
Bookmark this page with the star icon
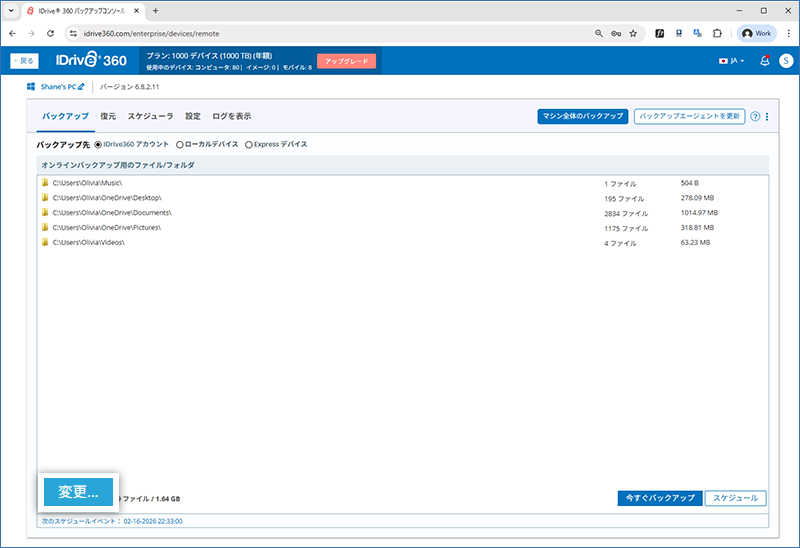pos(633,33)
